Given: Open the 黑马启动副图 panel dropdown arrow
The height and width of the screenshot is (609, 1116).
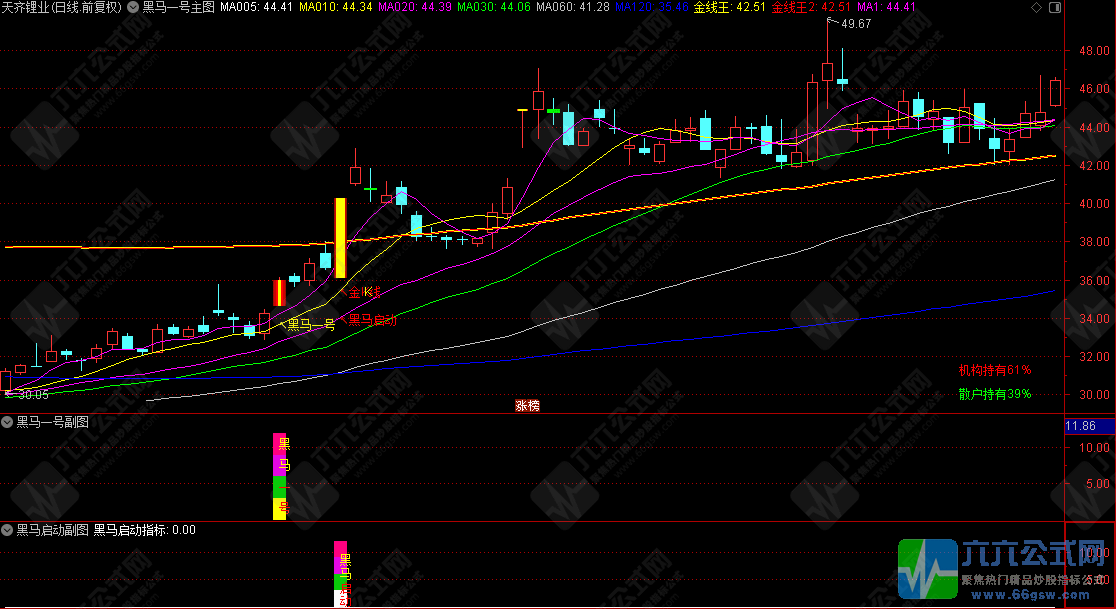Looking at the screenshot, I should tap(8, 530).
